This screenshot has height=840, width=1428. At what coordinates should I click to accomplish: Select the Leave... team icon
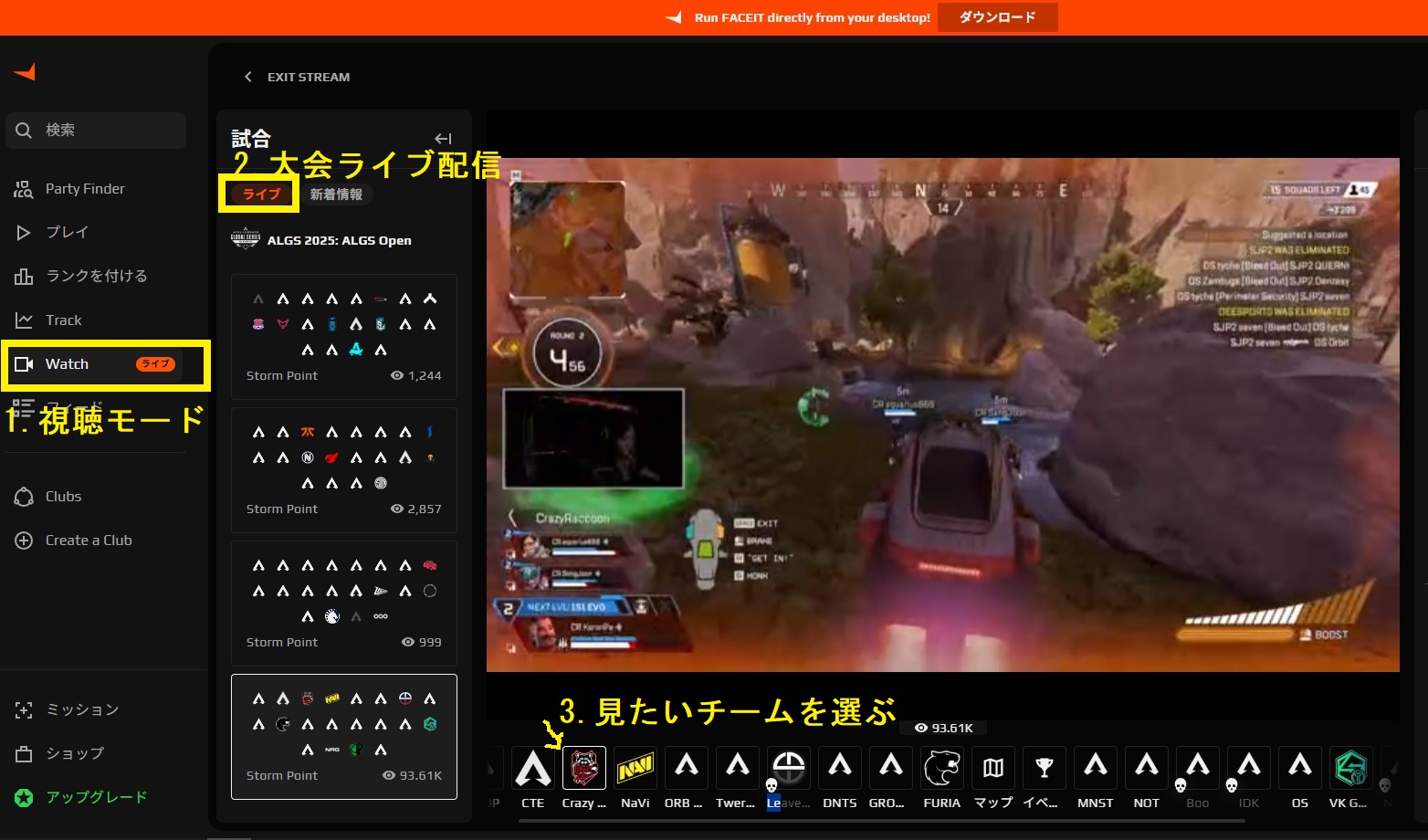(x=789, y=778)
